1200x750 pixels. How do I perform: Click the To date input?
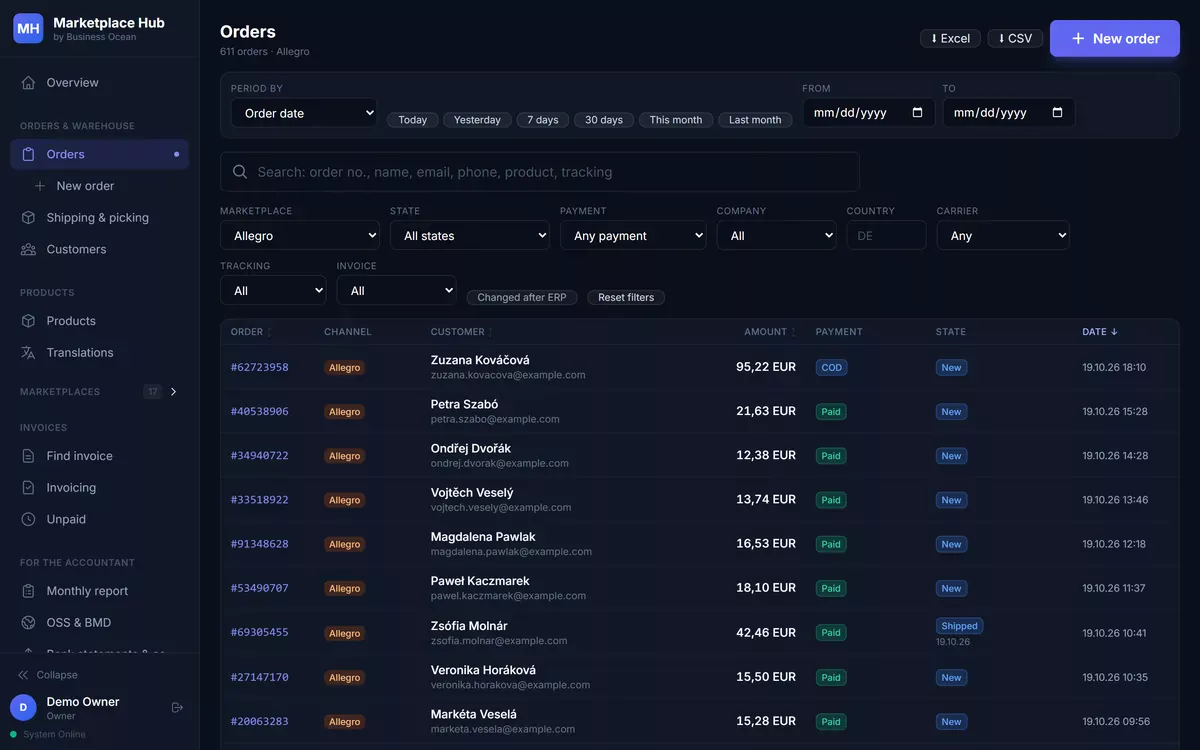click(1009, 113)
